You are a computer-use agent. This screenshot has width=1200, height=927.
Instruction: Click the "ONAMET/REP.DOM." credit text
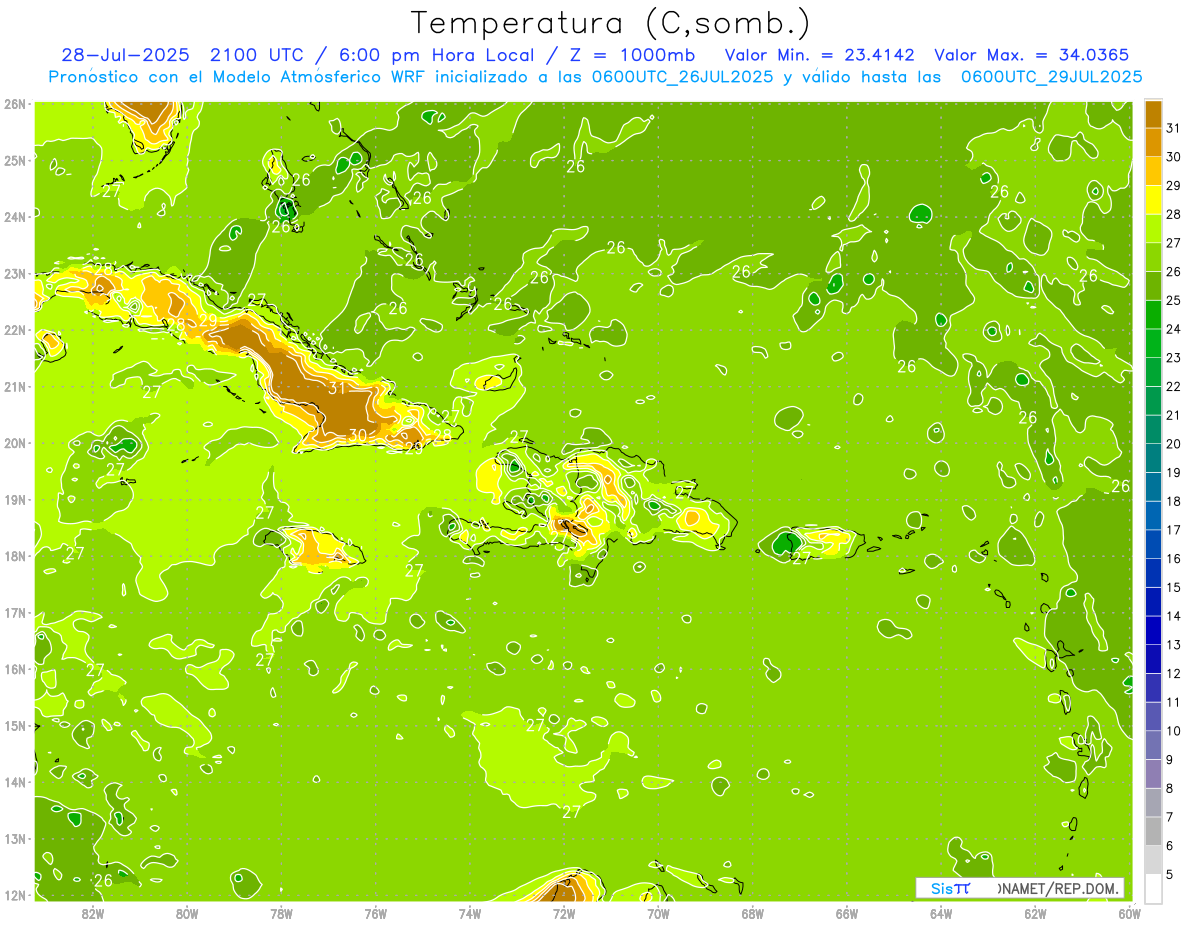pyautogui.click(x=1059, y=888)
